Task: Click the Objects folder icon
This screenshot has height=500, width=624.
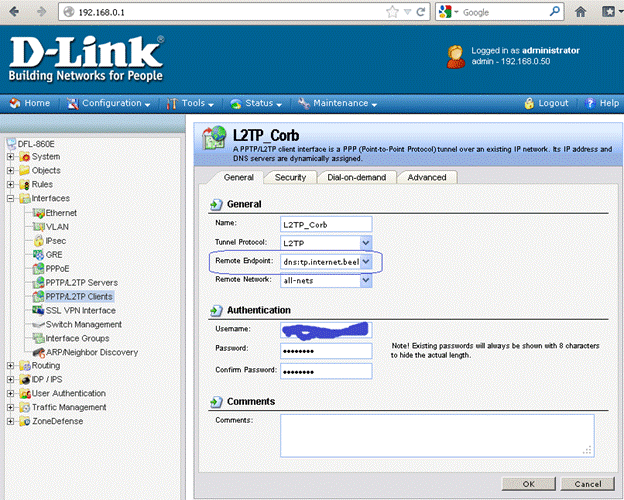Action: point(24,170)
